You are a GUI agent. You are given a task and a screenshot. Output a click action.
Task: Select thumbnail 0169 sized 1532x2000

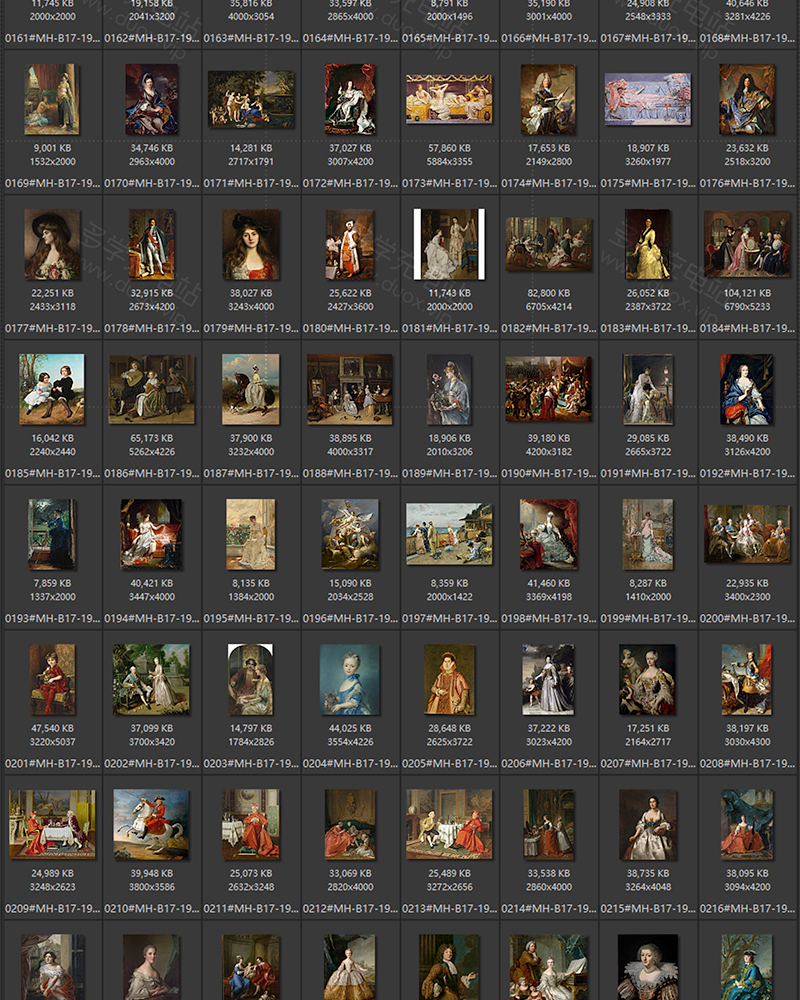click(52, 99)
